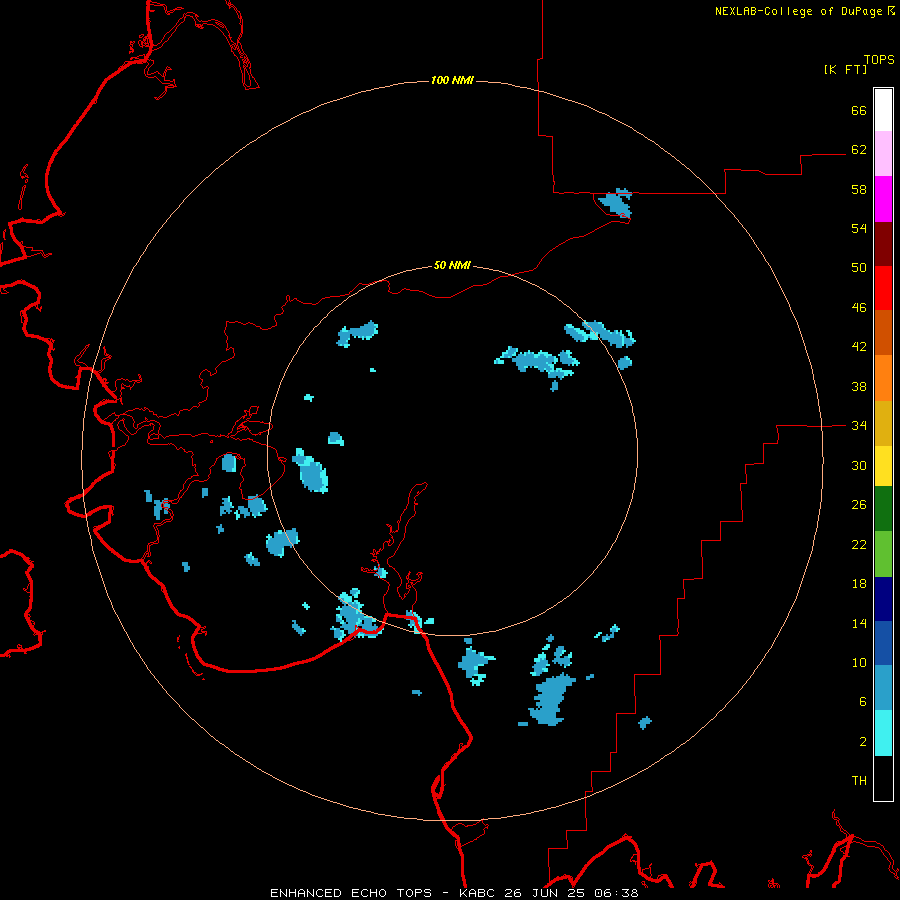Click the 62 scale label
900x900 pixels.
(859, 150)
